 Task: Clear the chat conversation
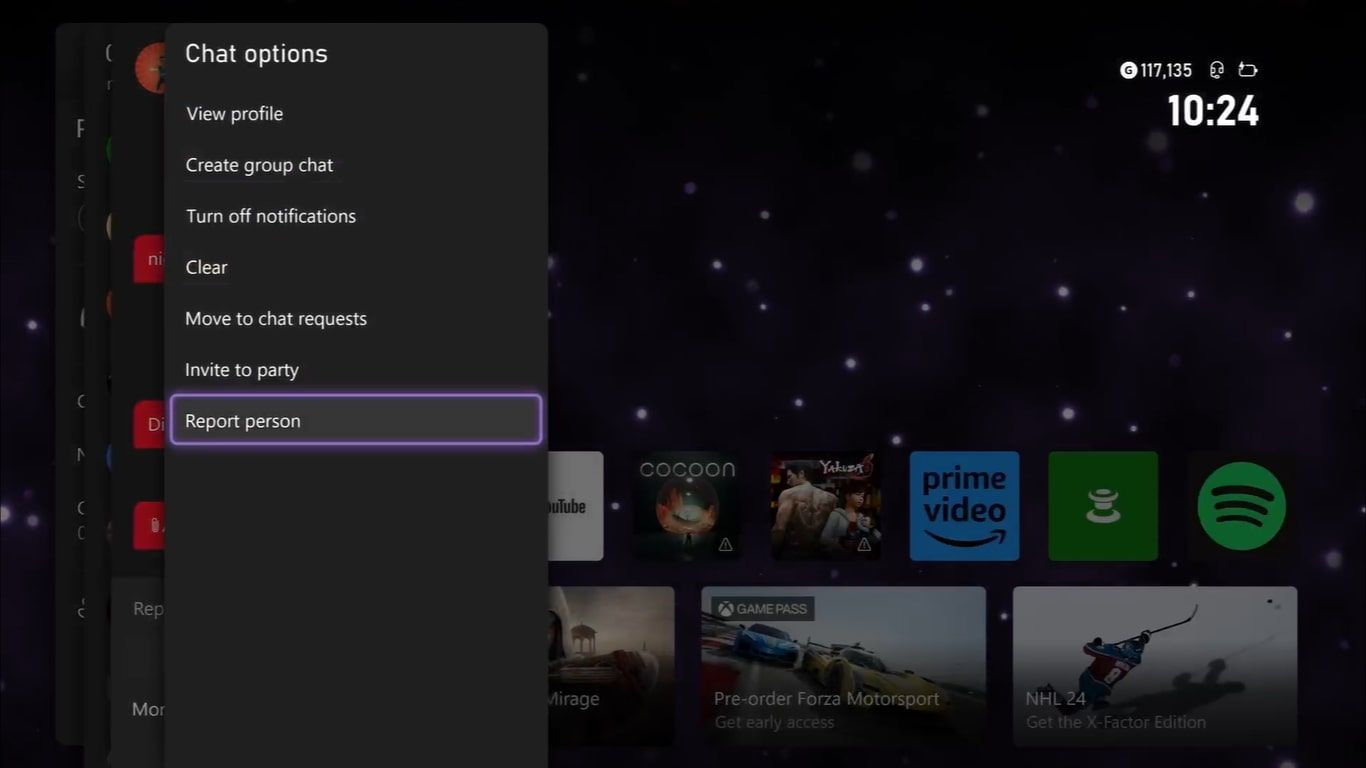pos(207,267)
